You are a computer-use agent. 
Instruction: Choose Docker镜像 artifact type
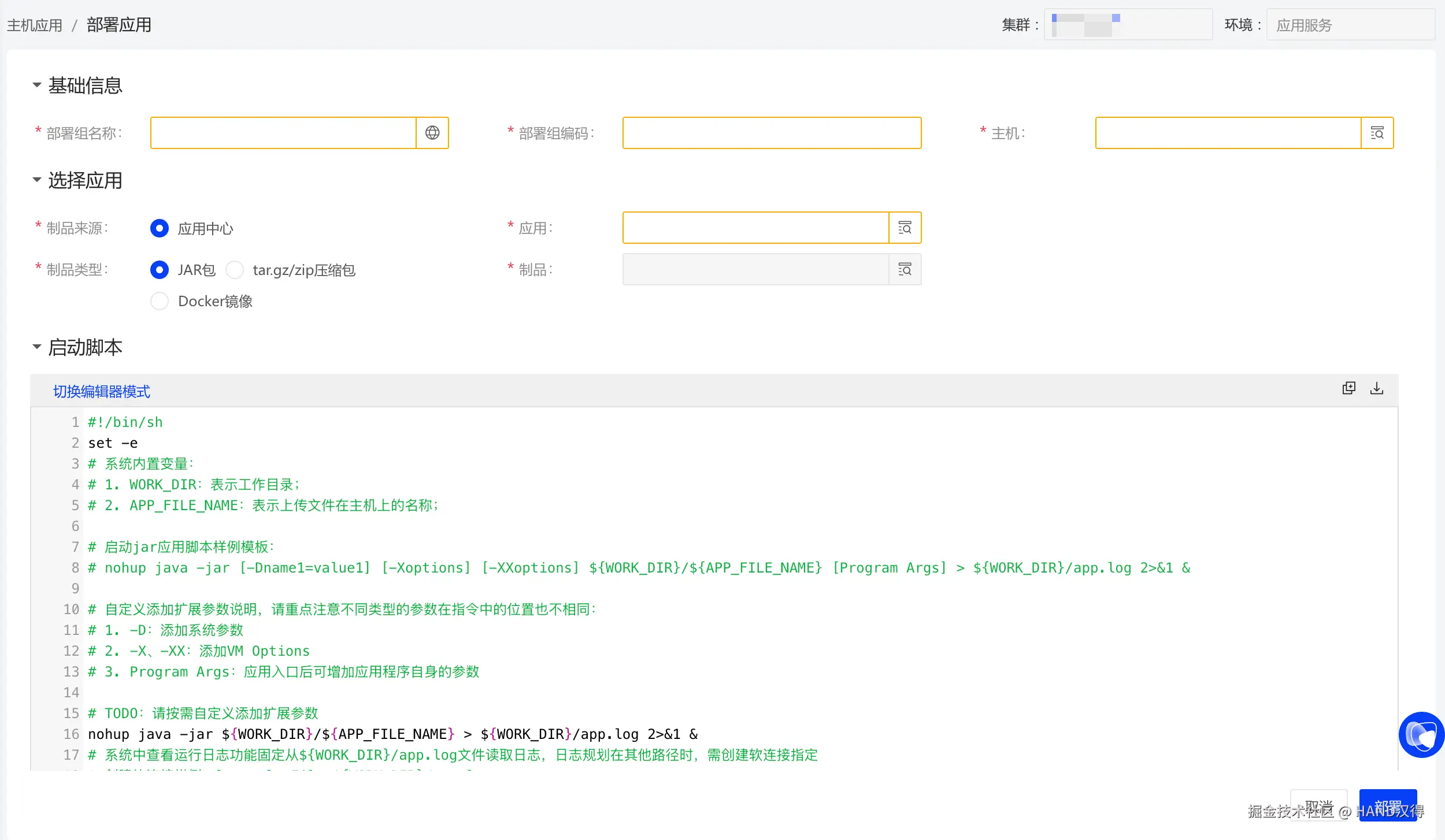coord(160,301)
